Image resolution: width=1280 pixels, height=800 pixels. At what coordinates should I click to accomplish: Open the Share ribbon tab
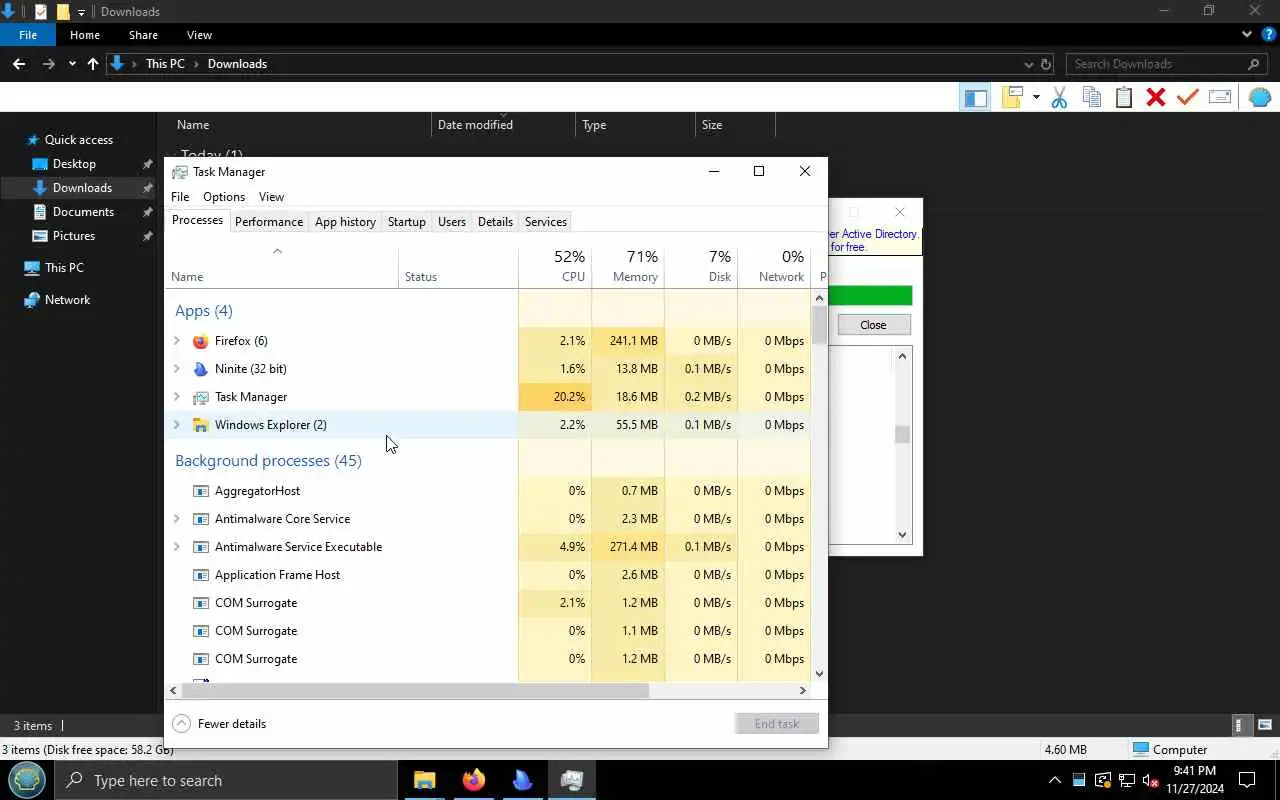[x=143, y=35]
